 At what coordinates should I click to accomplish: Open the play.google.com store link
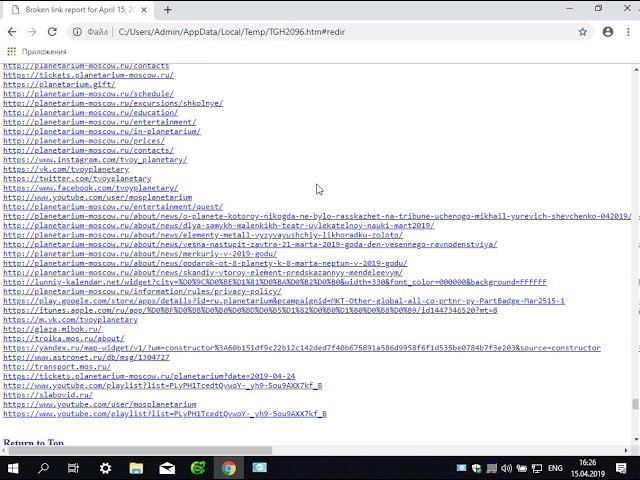[x=284, y=301]
